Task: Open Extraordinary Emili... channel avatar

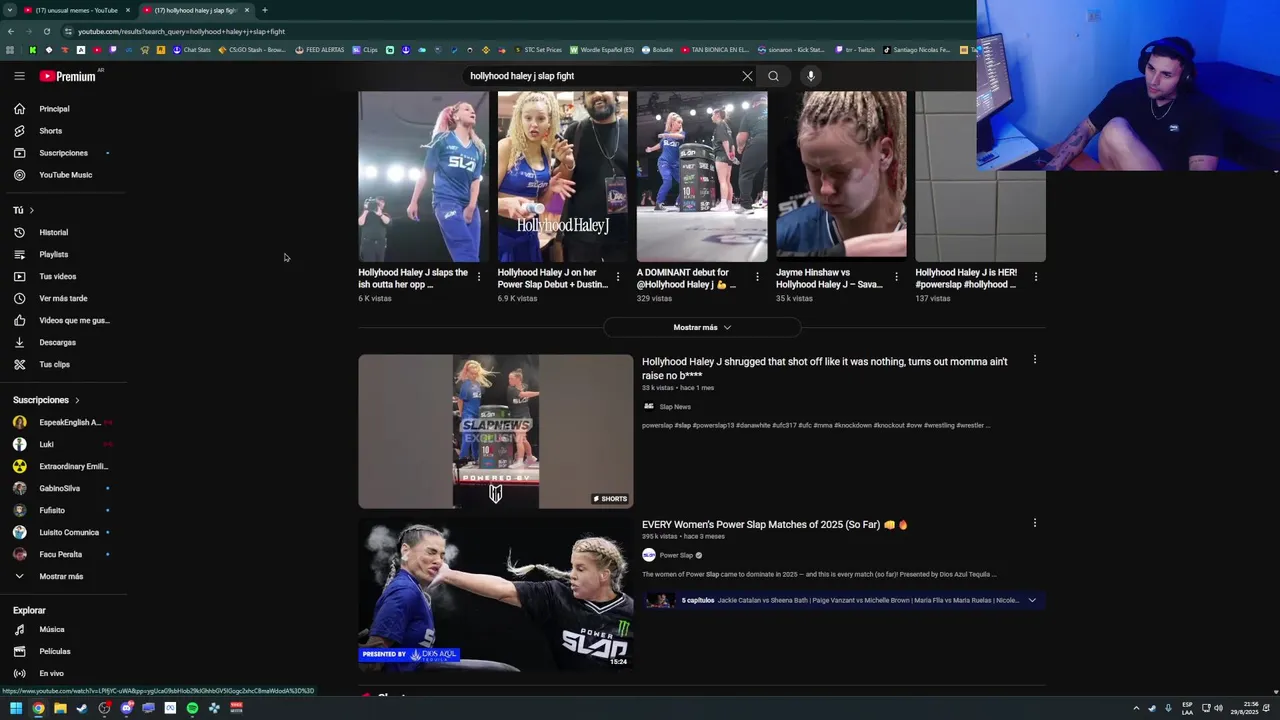Action: (x=19, y=466)
